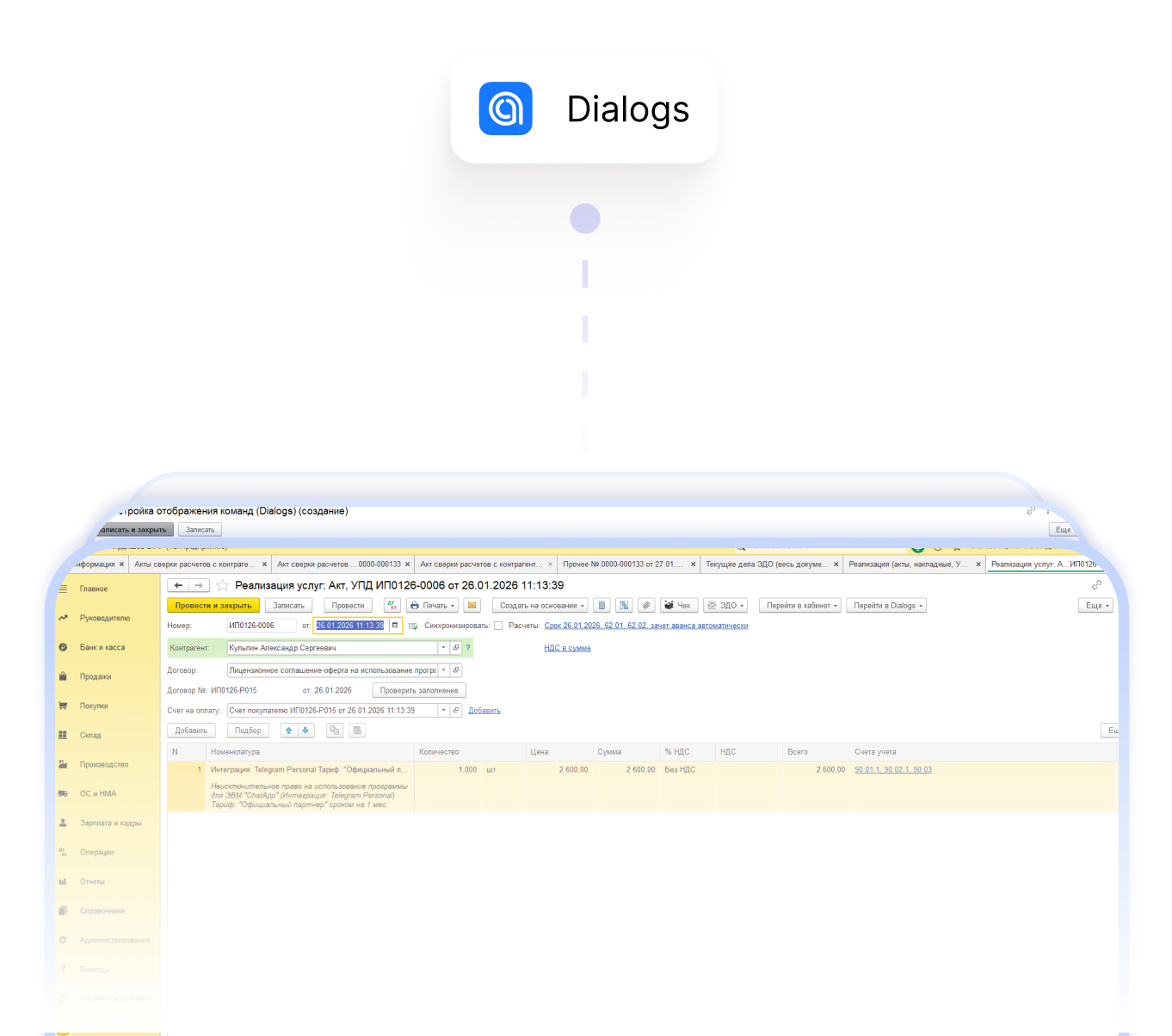
Task: Switch to Текущие дела ЭДО tab
Action: click(x=766, y=564)
